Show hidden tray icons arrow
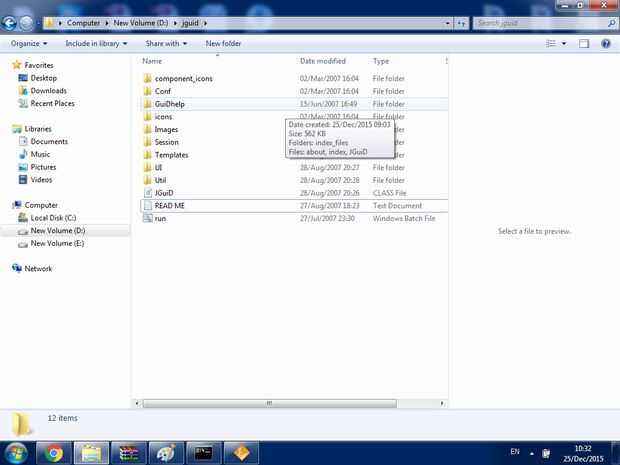Viewport: 620px width, 465px height. tap(532, 453)
